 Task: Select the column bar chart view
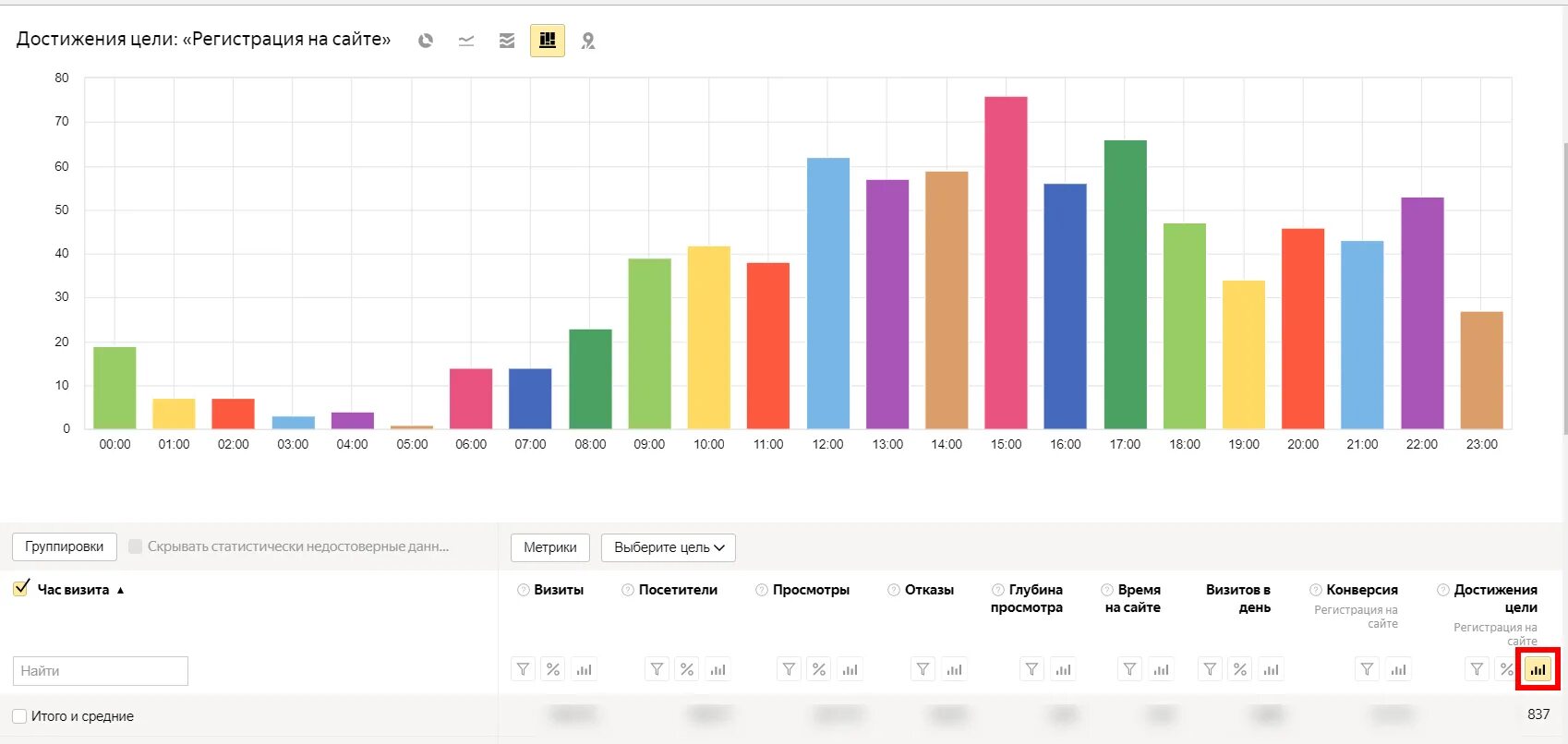click(548, 41)
